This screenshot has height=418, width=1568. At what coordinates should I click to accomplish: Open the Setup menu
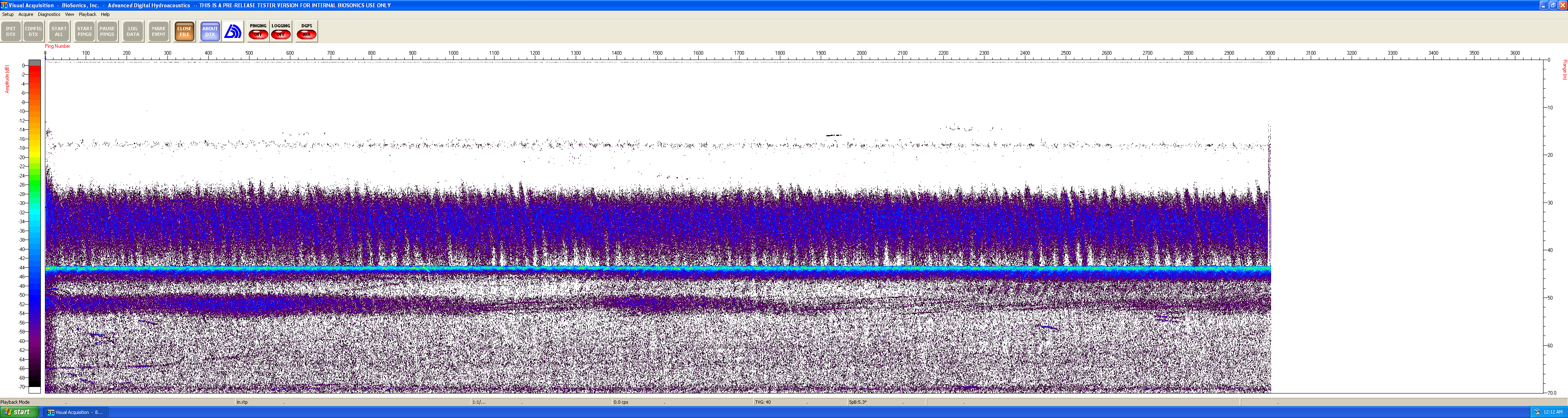[x=8, y=14]
